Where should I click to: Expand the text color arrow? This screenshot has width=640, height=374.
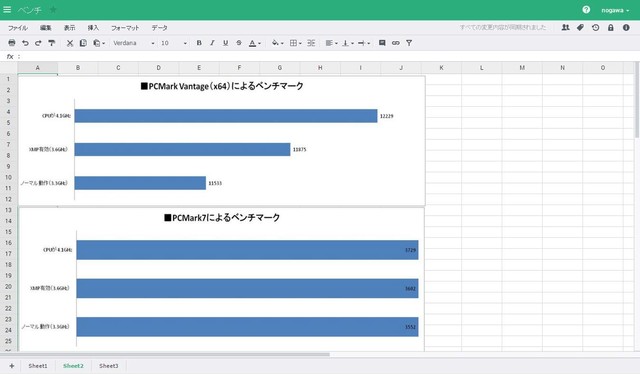tap(259, 43)
